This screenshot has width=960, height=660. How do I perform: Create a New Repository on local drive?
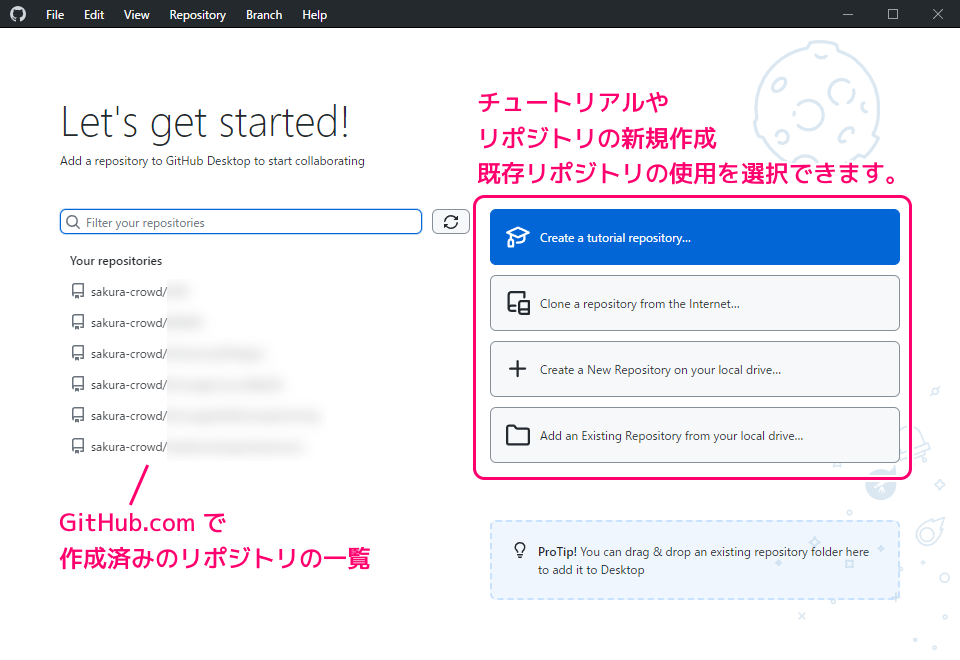[694, 369]
